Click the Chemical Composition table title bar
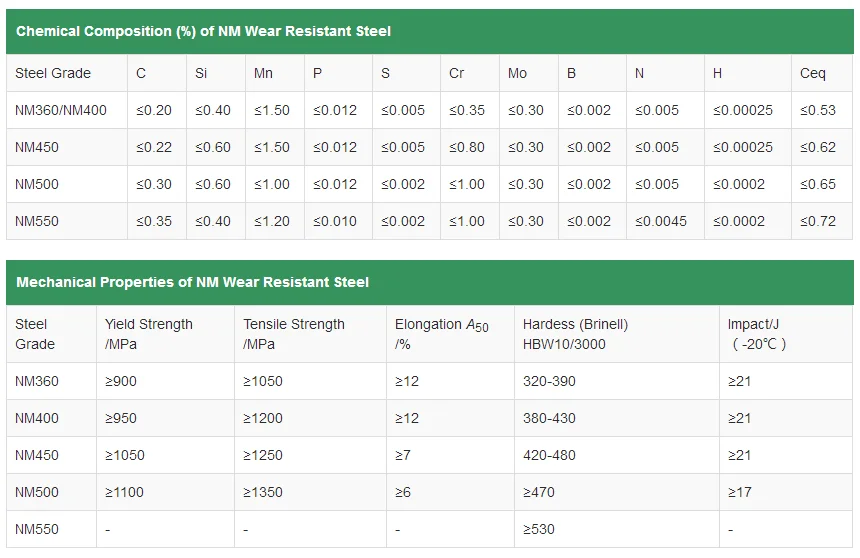860x558 pixels. pyautogui.click(x=203, y=31)
